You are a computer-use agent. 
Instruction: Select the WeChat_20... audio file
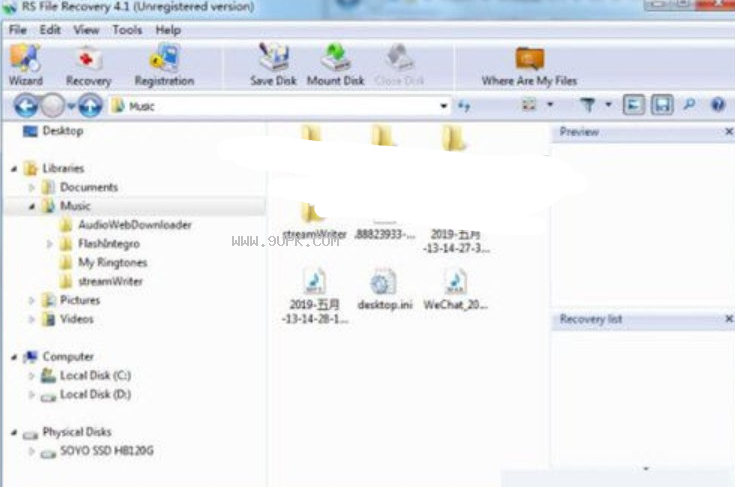point(455,289)
